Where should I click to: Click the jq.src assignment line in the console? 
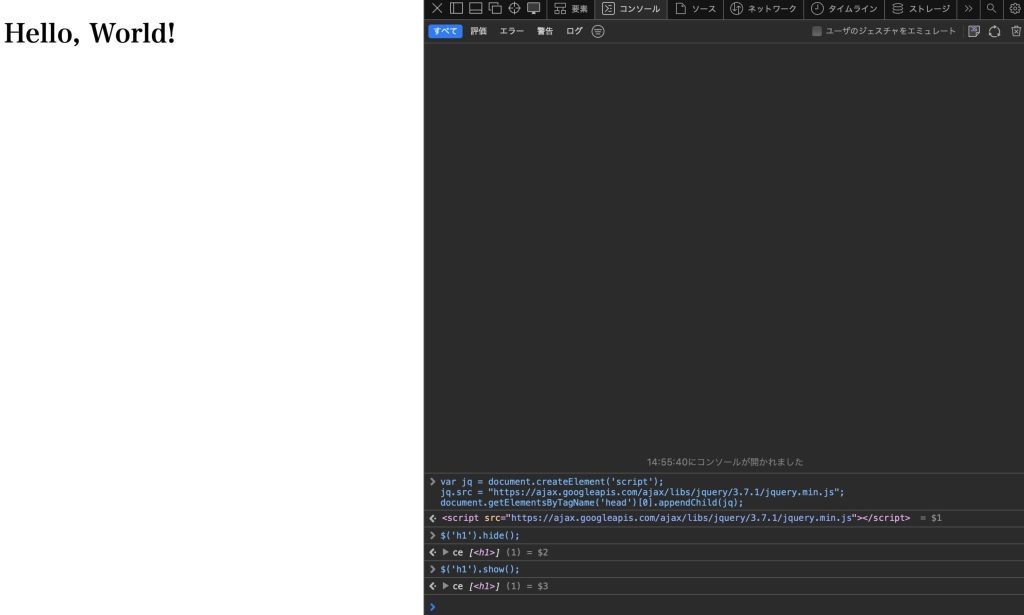pos(642,492)
